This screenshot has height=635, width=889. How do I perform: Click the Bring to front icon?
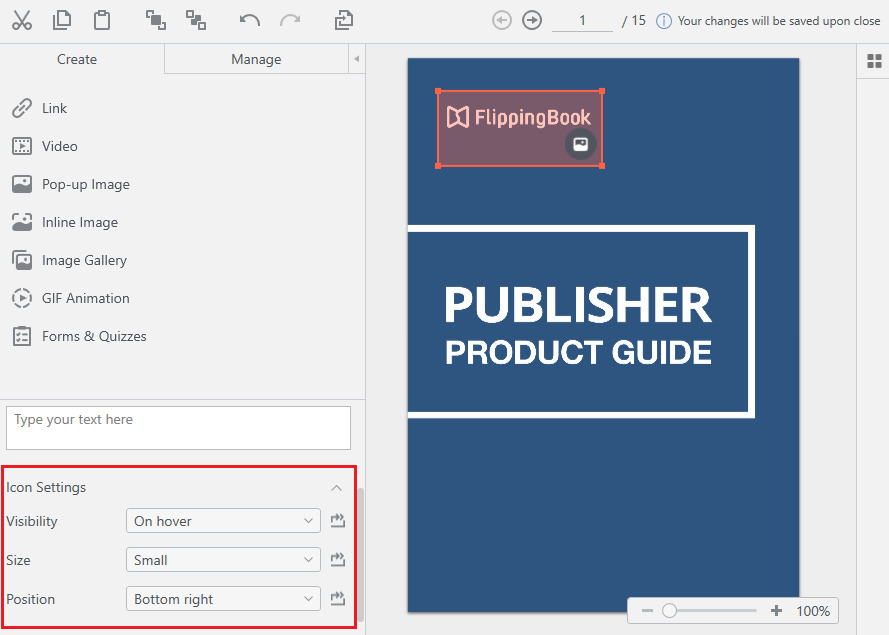click(155, 20)
